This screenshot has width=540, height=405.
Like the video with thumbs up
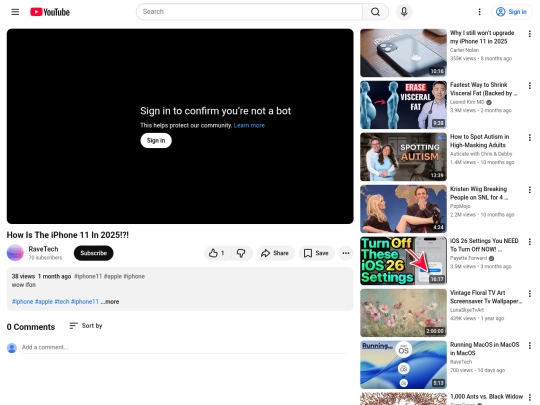pos(217,253)
